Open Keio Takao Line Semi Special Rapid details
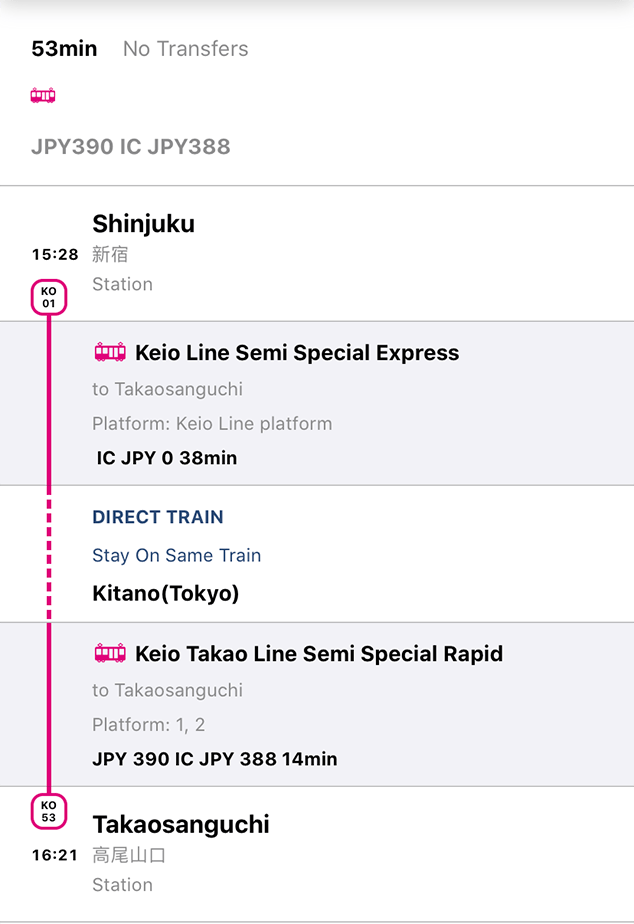The width and height of the screenshot is (634, 924). 319,654
